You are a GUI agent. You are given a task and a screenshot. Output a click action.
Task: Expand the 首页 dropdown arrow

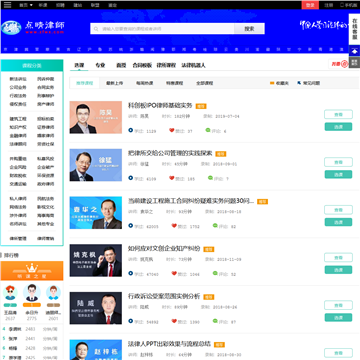pyautogui.click(x=31, y=5)
